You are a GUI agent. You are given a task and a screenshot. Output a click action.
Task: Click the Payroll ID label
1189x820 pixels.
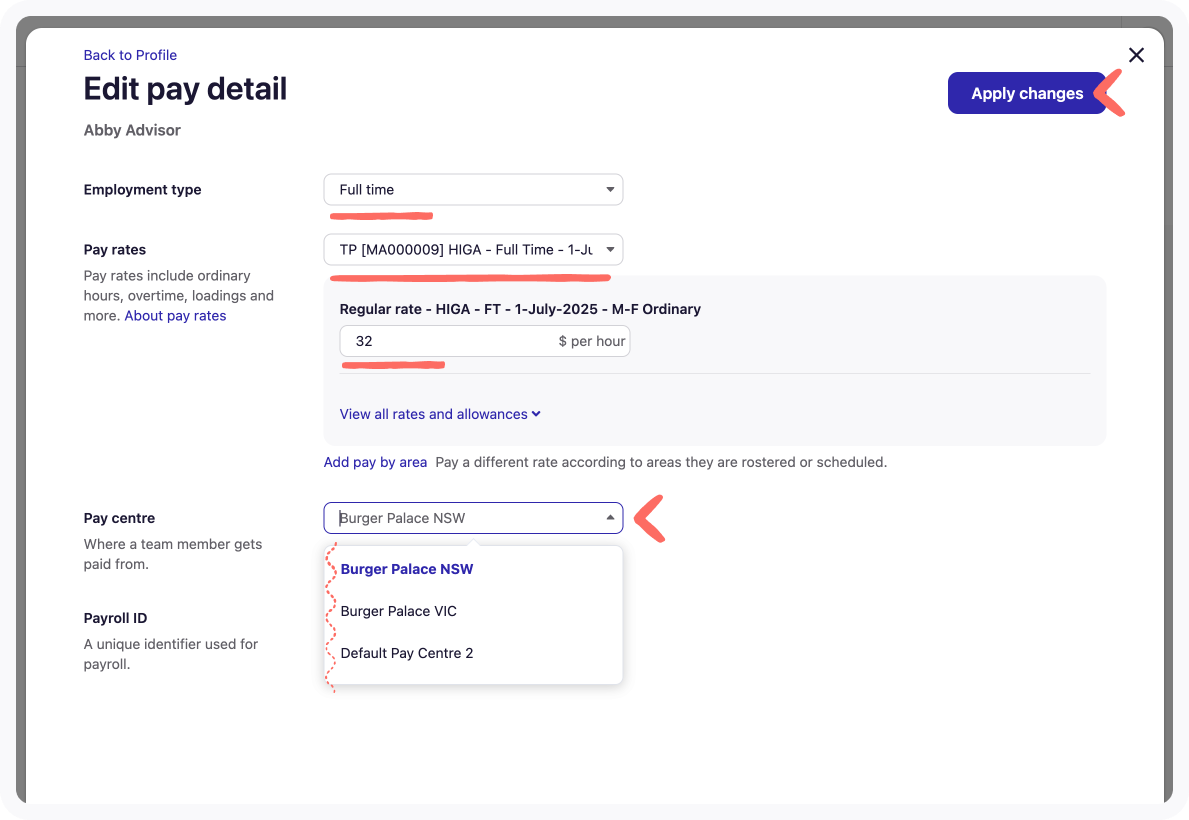[115, 618]
